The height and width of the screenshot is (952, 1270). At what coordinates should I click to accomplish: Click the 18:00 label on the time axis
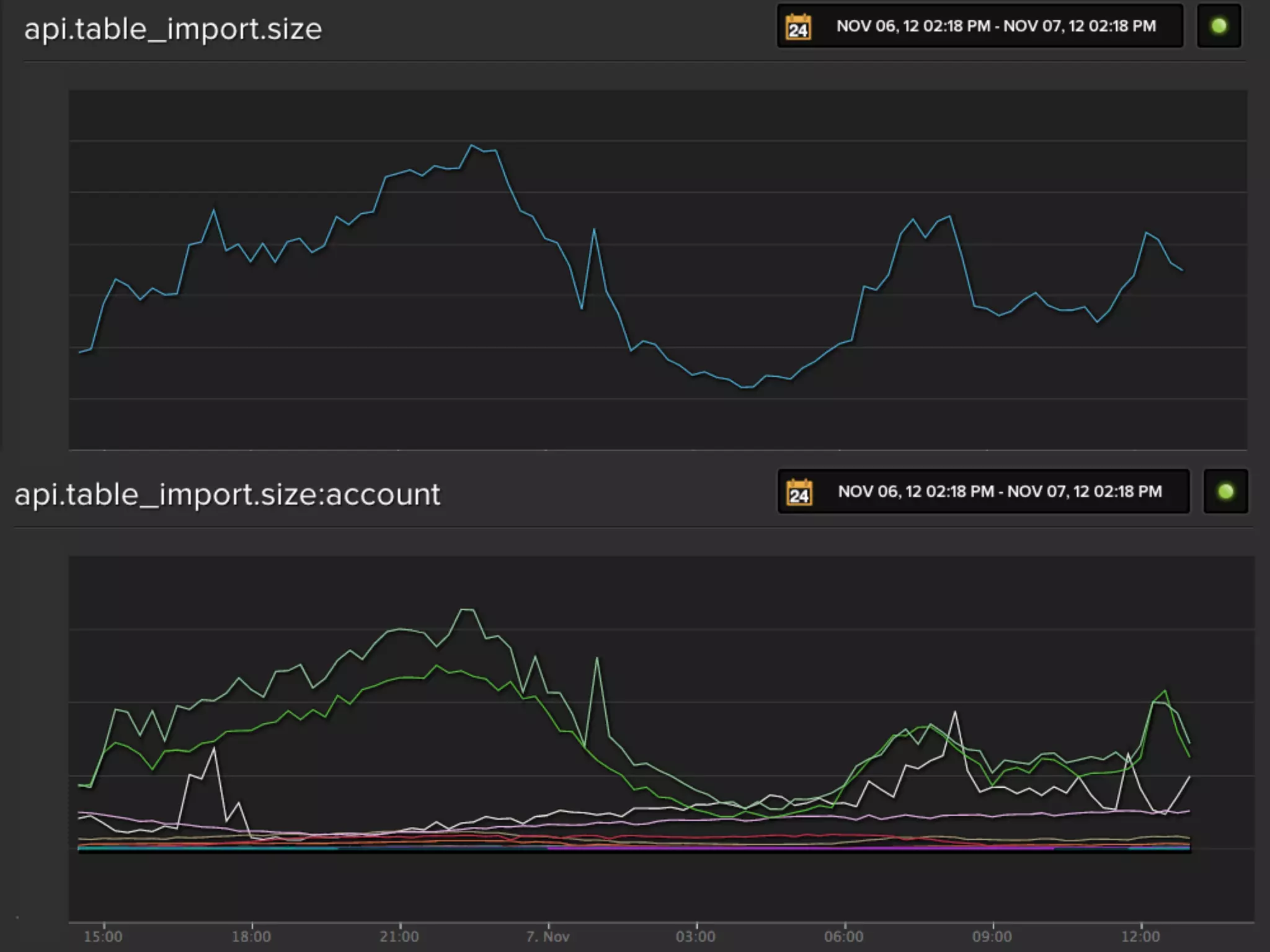click(251, 937)
